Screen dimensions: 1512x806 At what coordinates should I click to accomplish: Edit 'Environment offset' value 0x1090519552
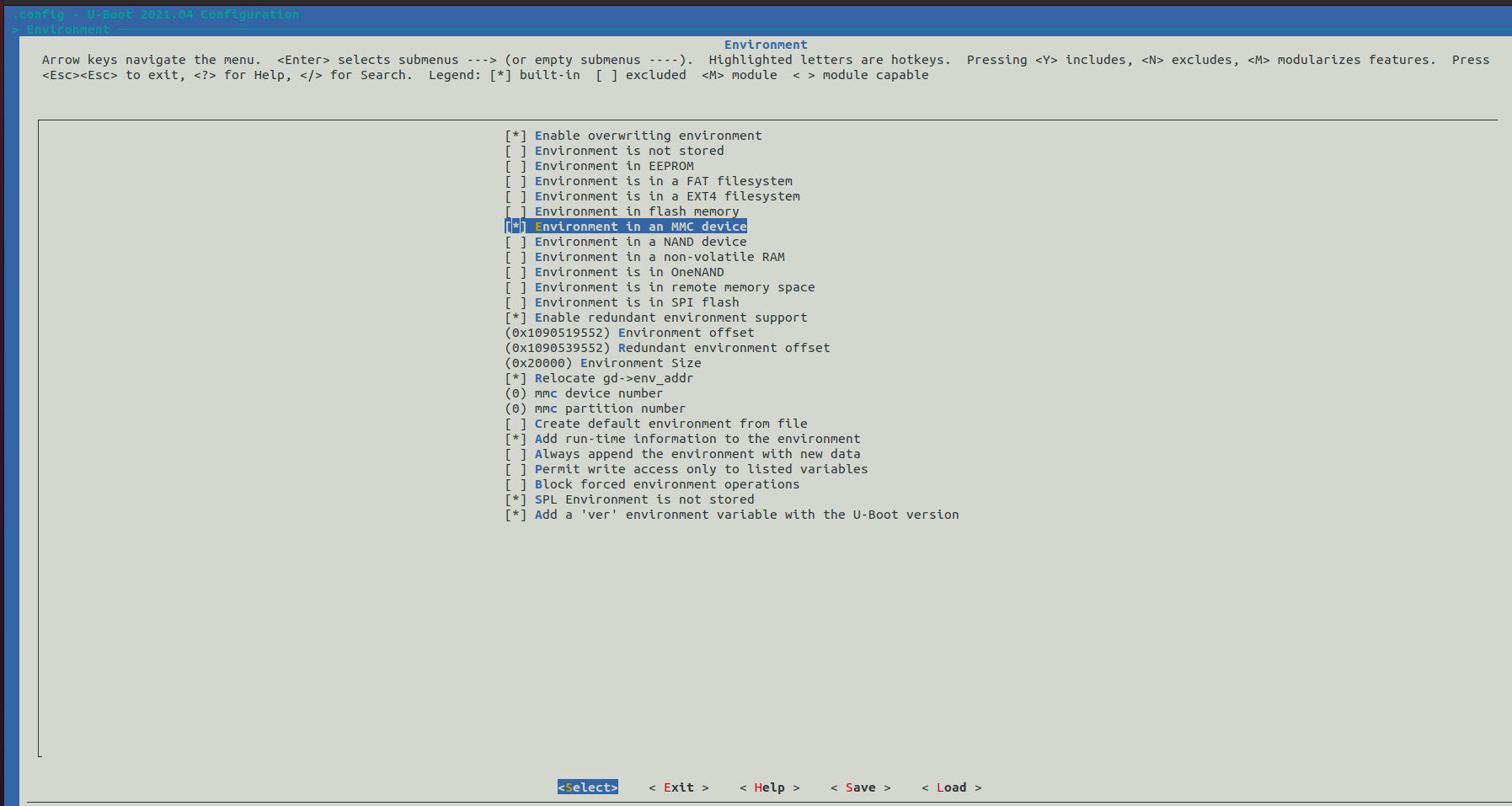pos(629,333)
